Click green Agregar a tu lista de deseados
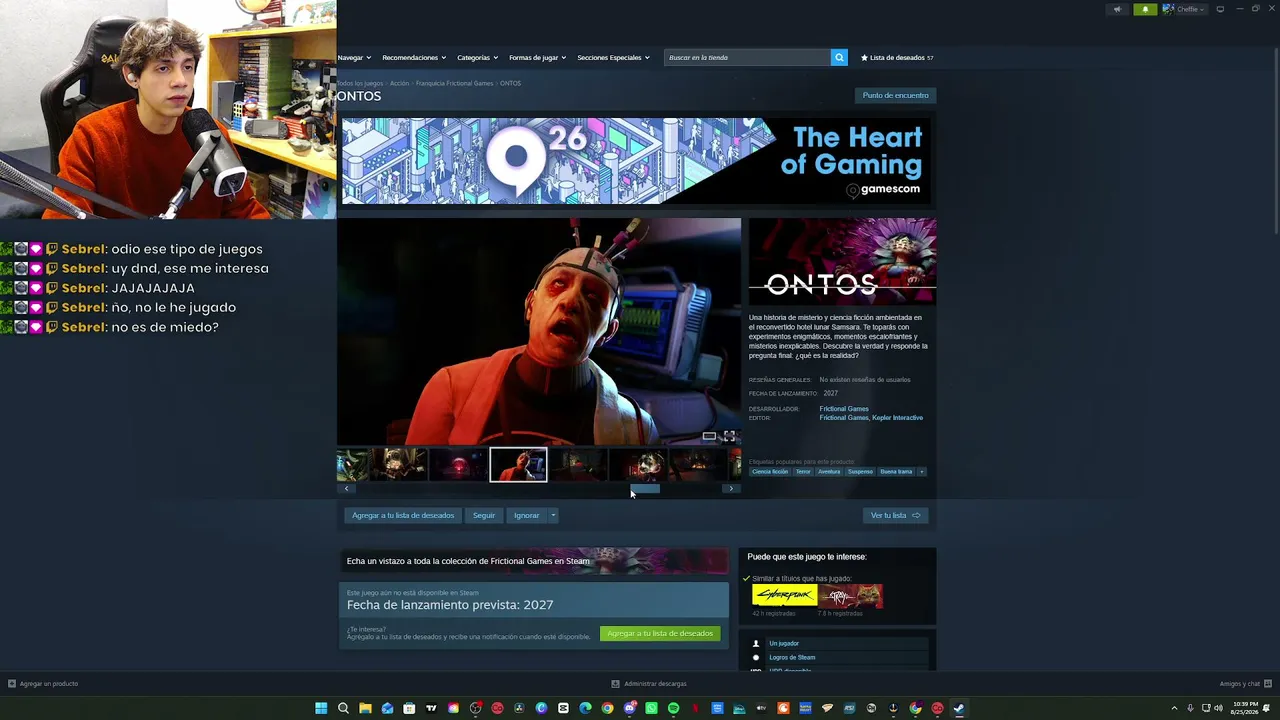Viewport: 1280px width, 720px height. [x=660, y=633]
